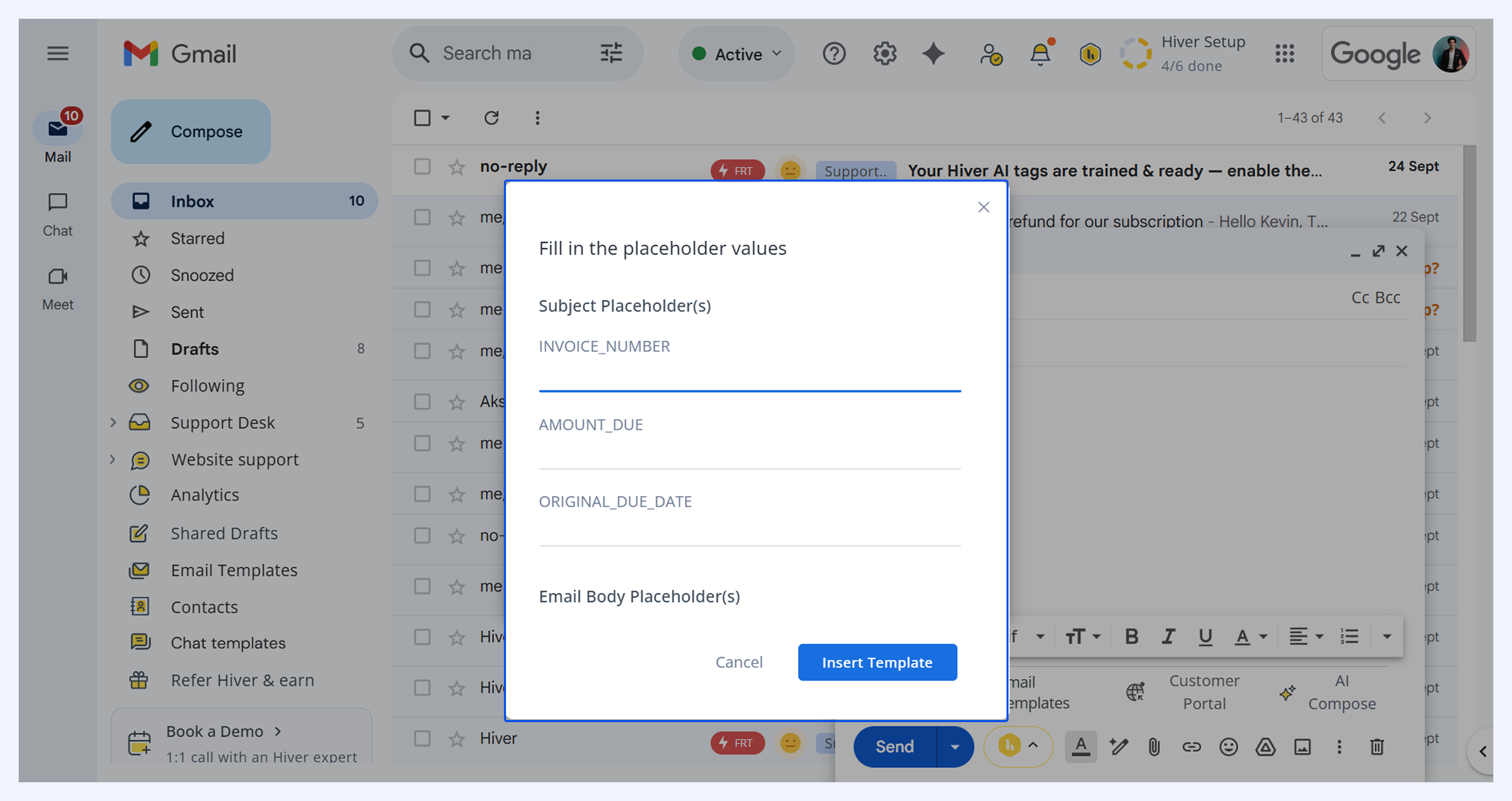Open the Hiver notifications bell

coord(1041,53)
